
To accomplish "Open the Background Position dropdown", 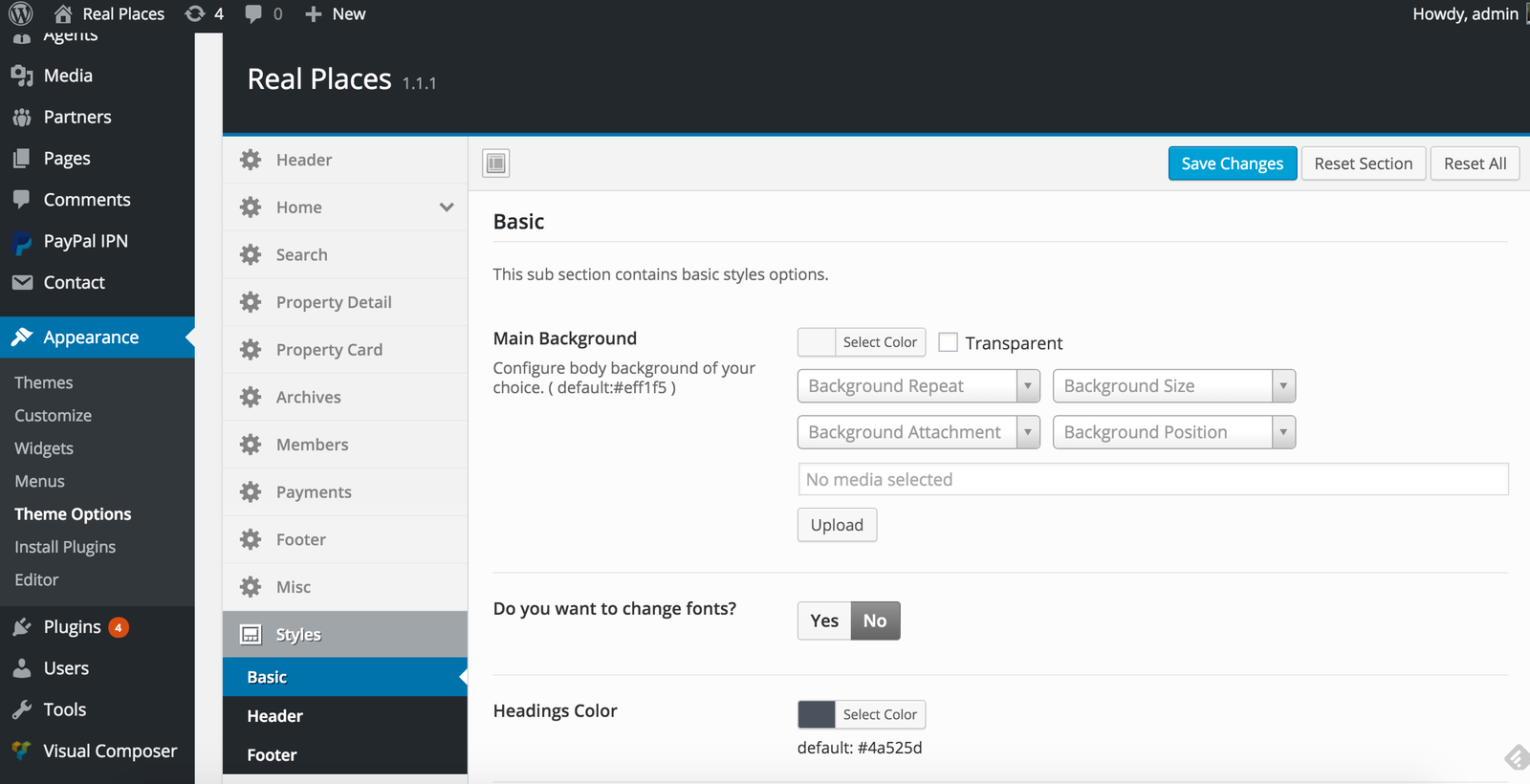I will [1174, 432].
